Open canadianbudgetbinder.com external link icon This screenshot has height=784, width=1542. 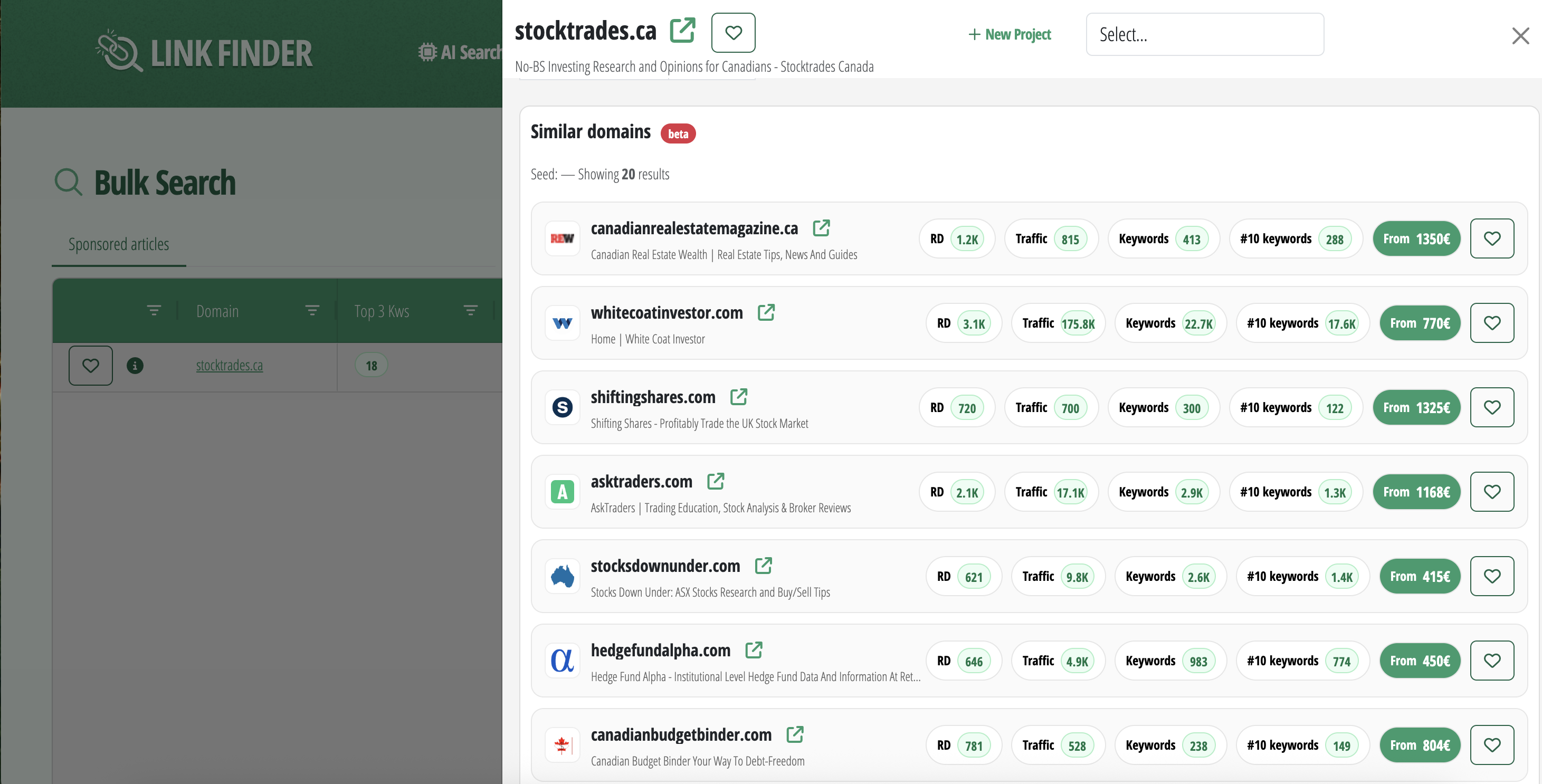coord(795,734)
